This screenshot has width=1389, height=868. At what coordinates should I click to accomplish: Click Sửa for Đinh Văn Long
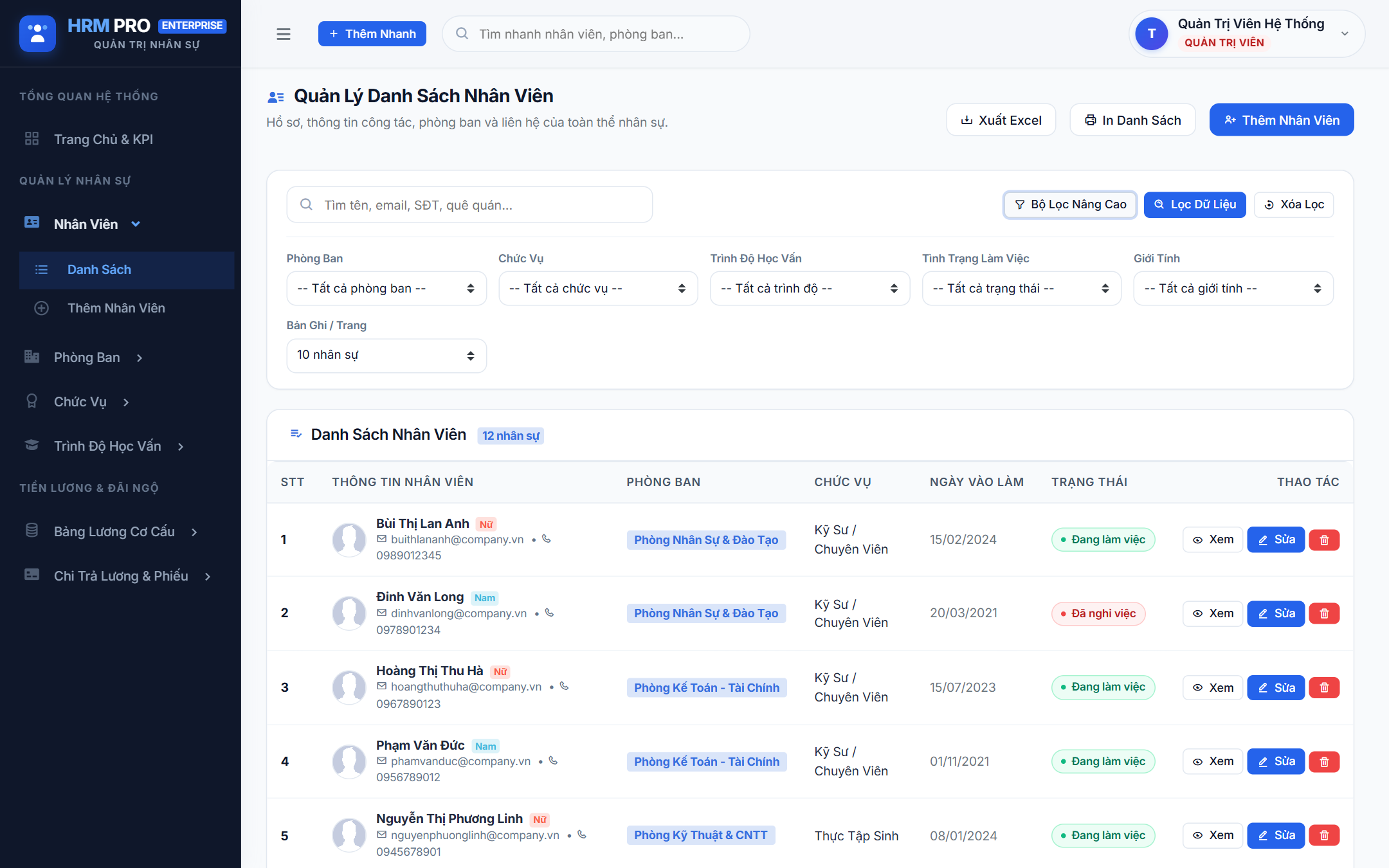pyautogui.click(x=1276, y=613)
